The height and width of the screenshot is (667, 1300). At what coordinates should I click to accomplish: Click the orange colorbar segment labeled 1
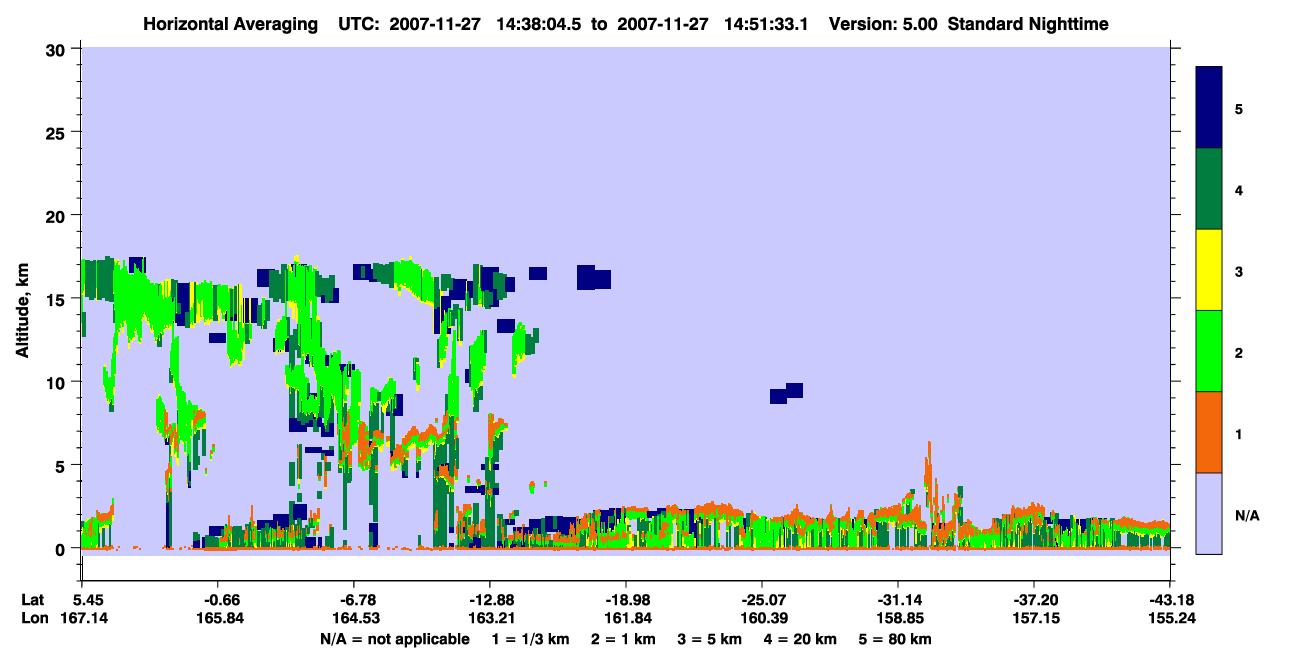[x=1209, y=432]
